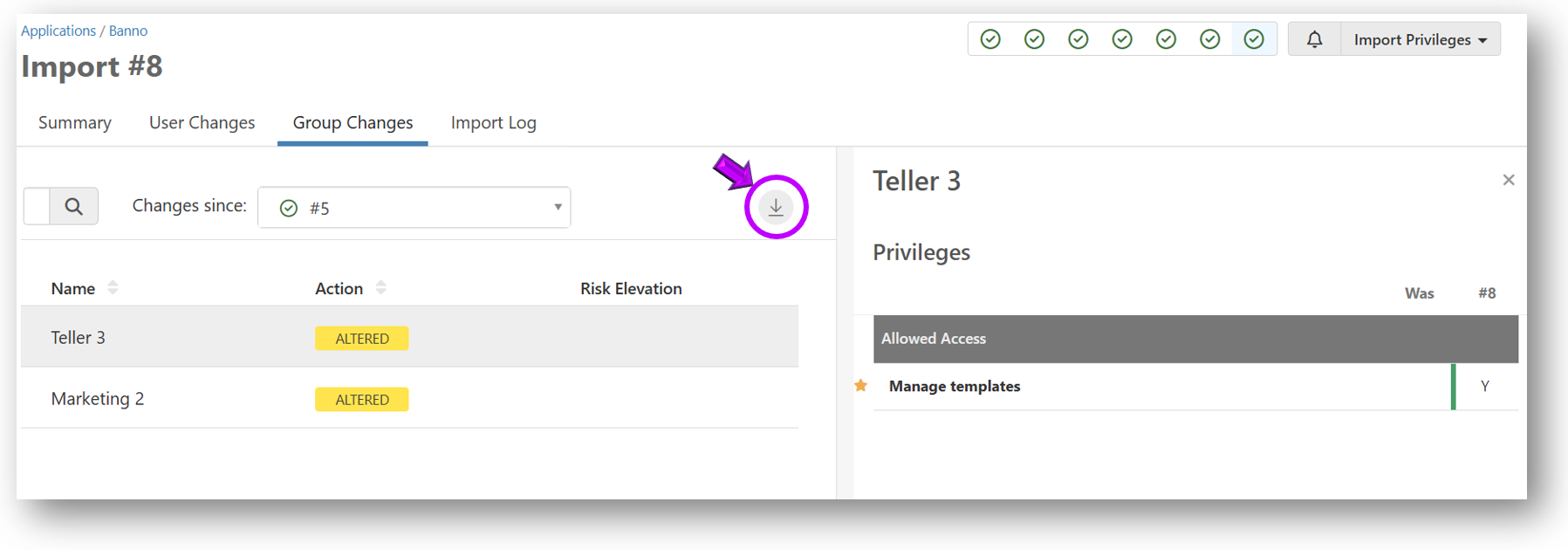The image size is (1568, 550).
Task: Click the search magnifier icon
Action: coord(74,206)
